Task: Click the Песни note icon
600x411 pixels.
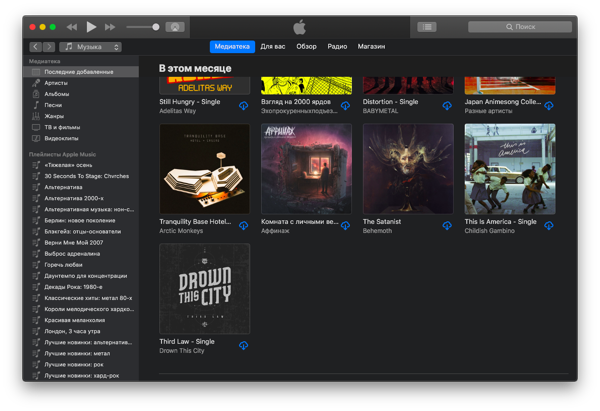Action: [36, 105]
